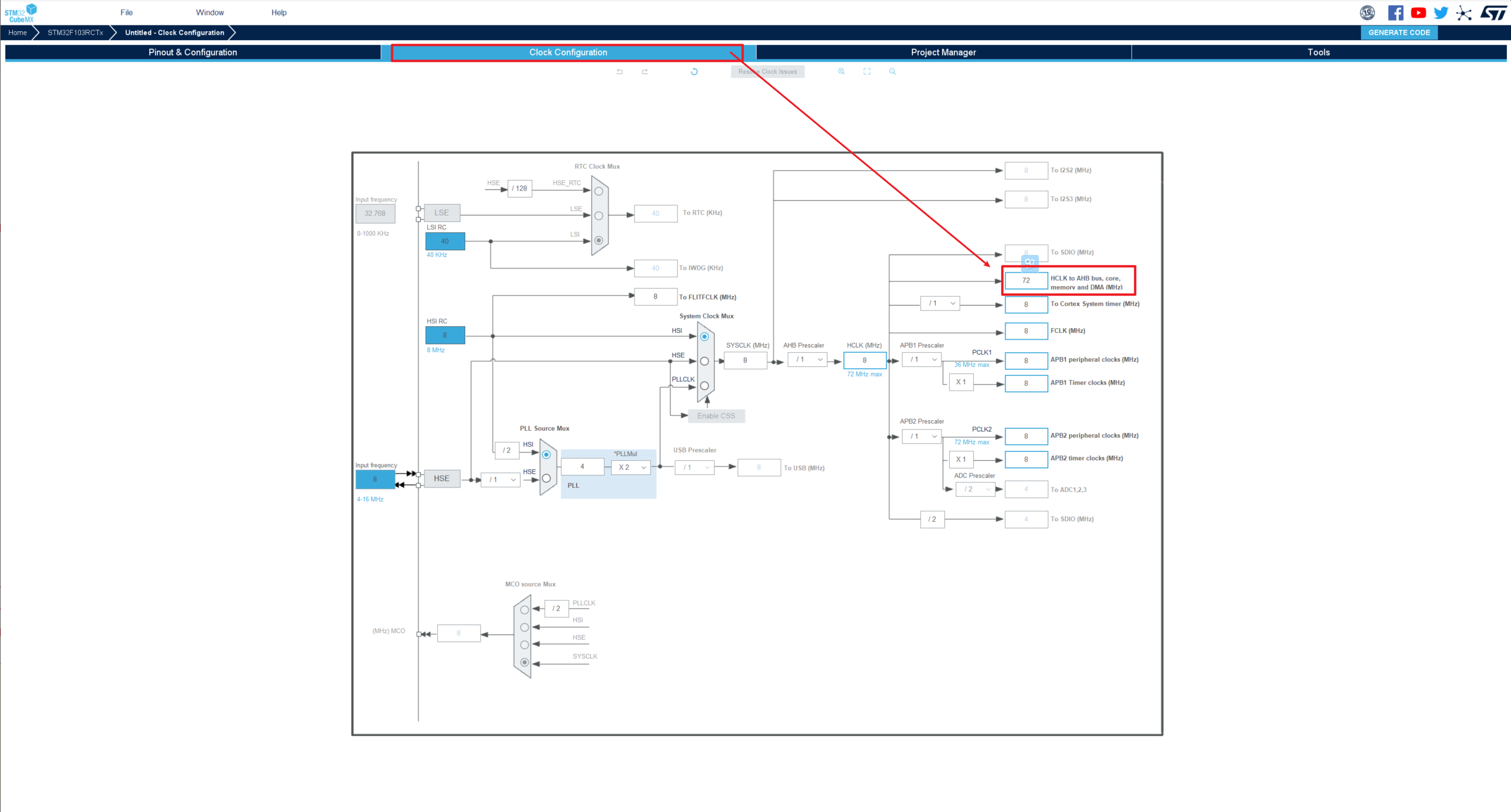Select HSI in System Clock Mux
The height and width of the screenshot is (812, 1511).
click(x=704, y=336)
